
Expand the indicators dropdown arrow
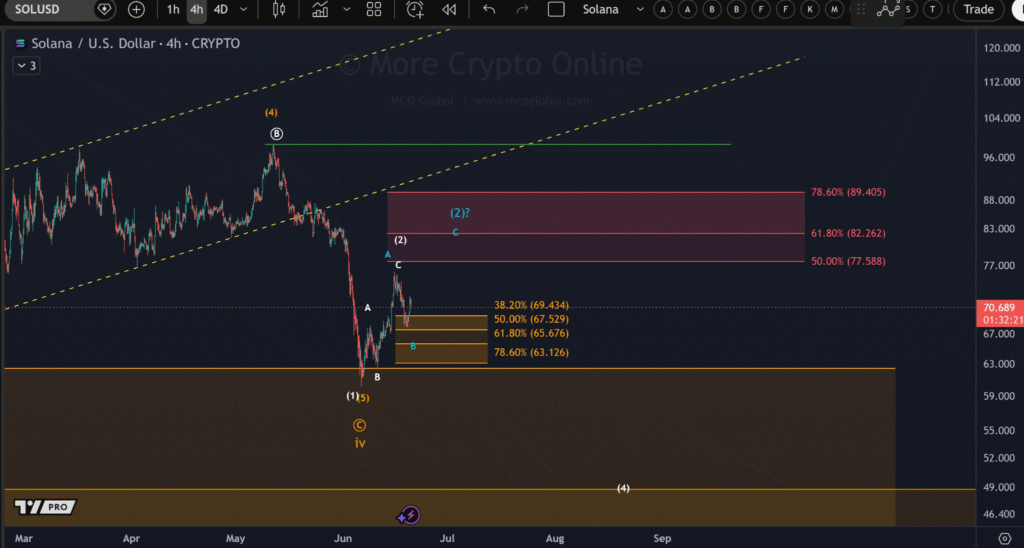(347, 10)
